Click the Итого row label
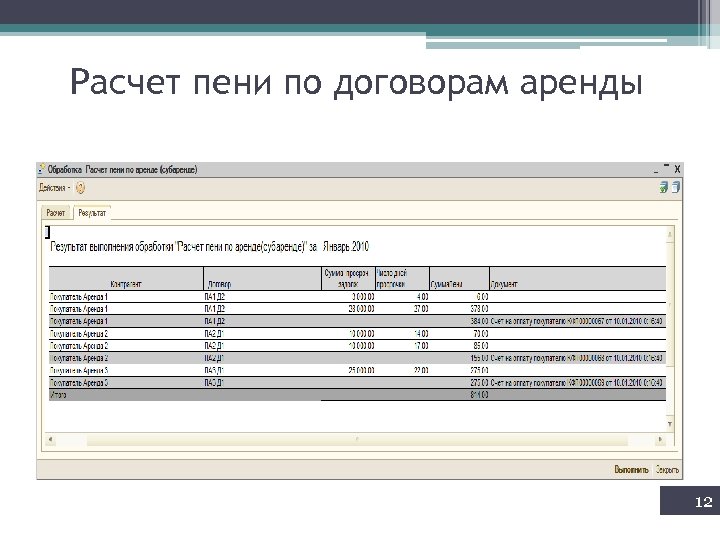This screenshot has height=540, width=720. [x=58, y=395]
